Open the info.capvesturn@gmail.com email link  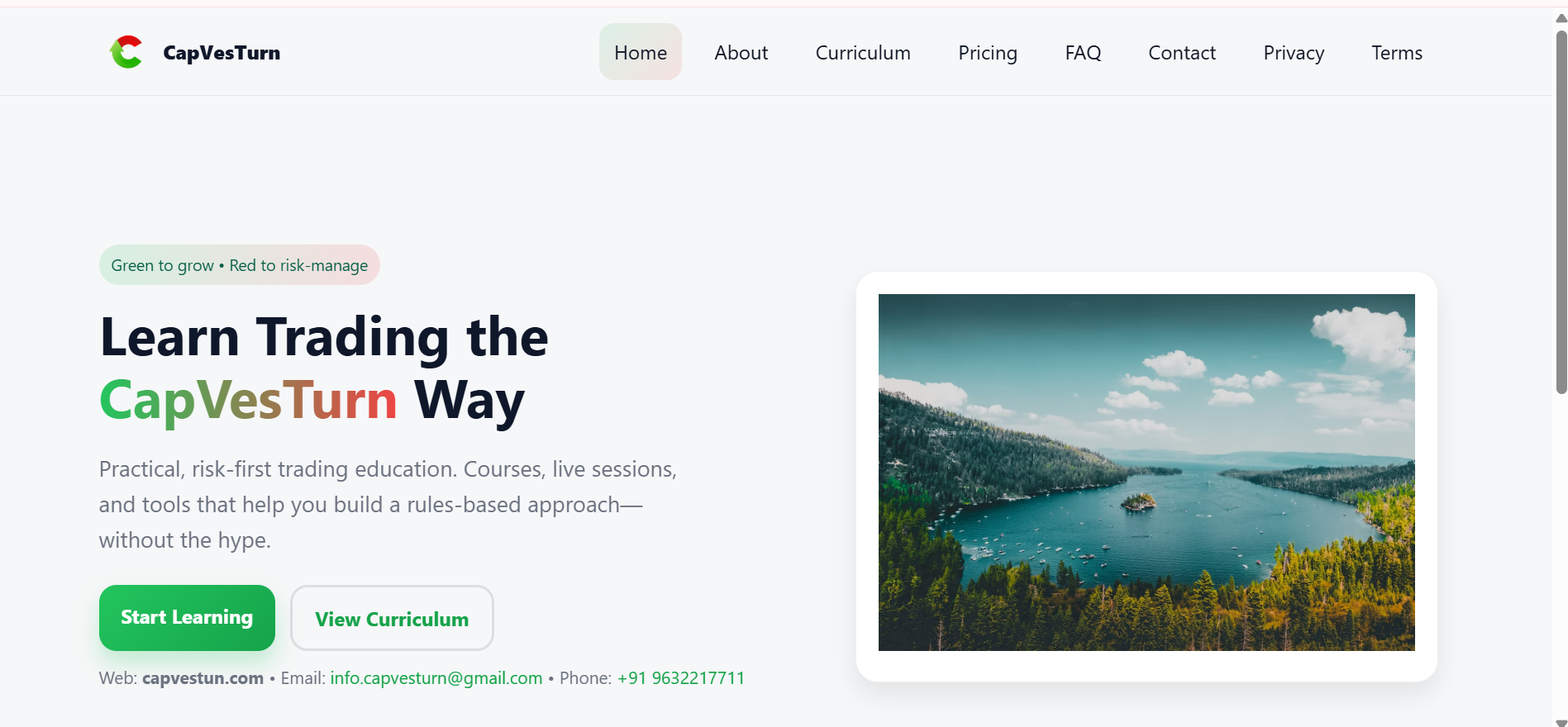click(x=436, y=678)
